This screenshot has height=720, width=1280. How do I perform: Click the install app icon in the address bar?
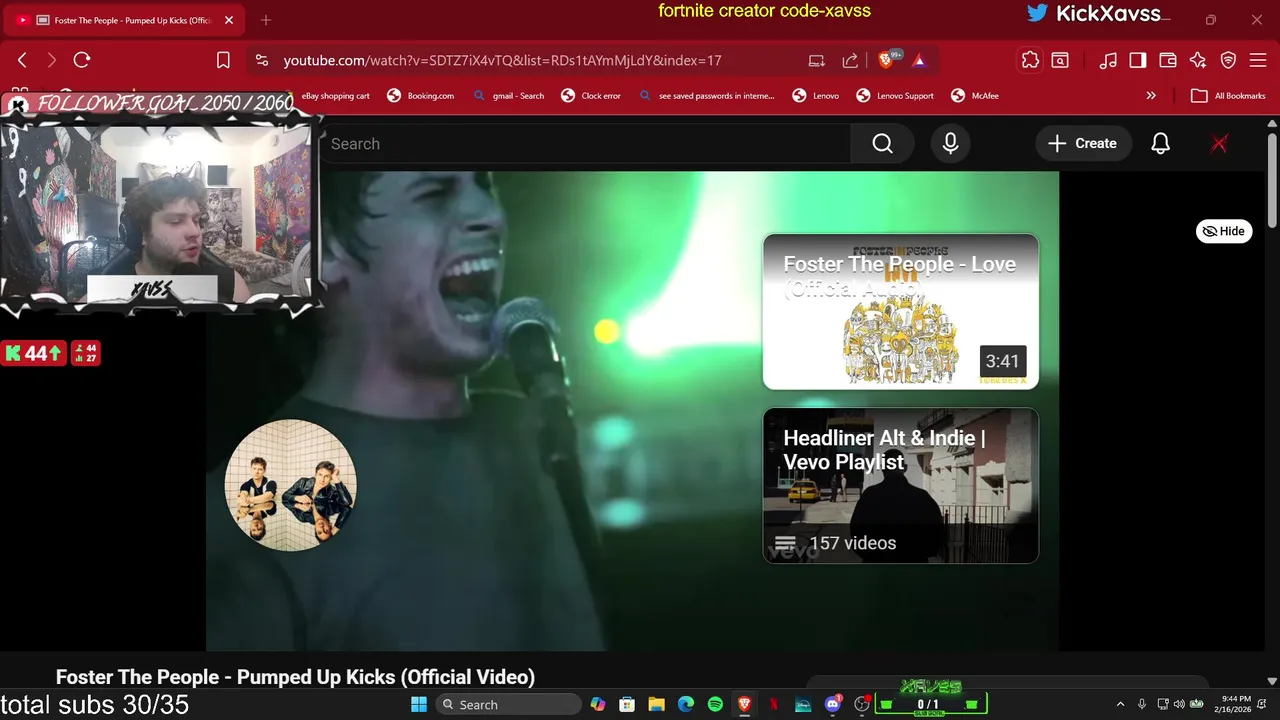817,60
